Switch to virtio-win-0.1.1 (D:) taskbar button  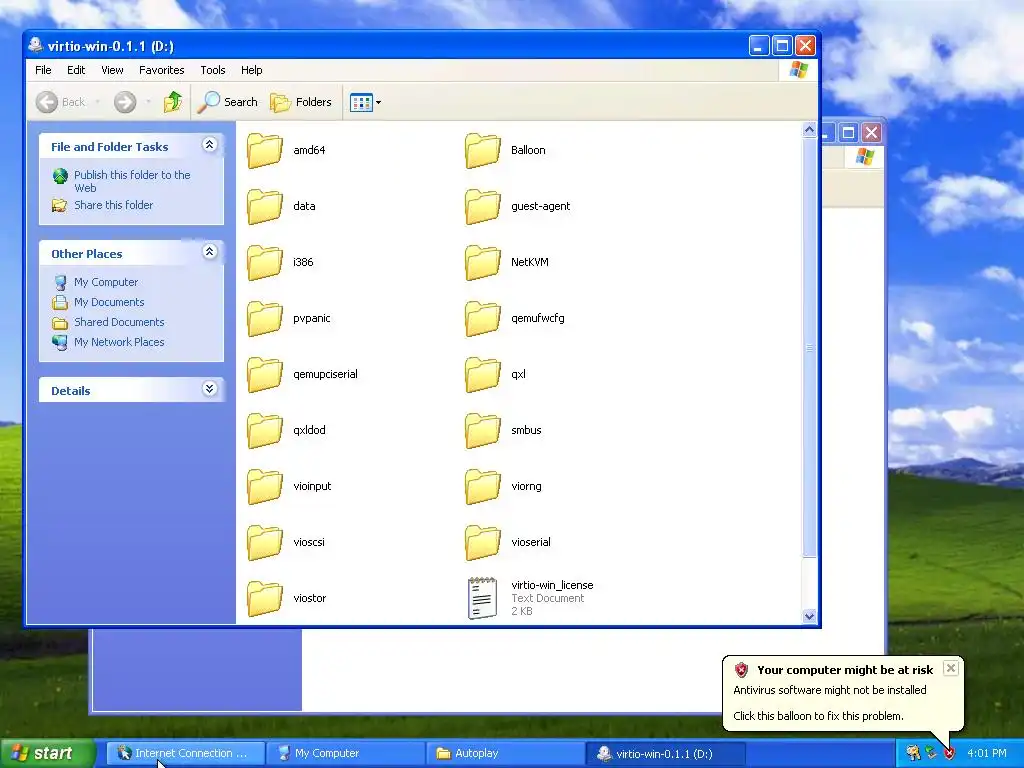click(x=665, y=754)
